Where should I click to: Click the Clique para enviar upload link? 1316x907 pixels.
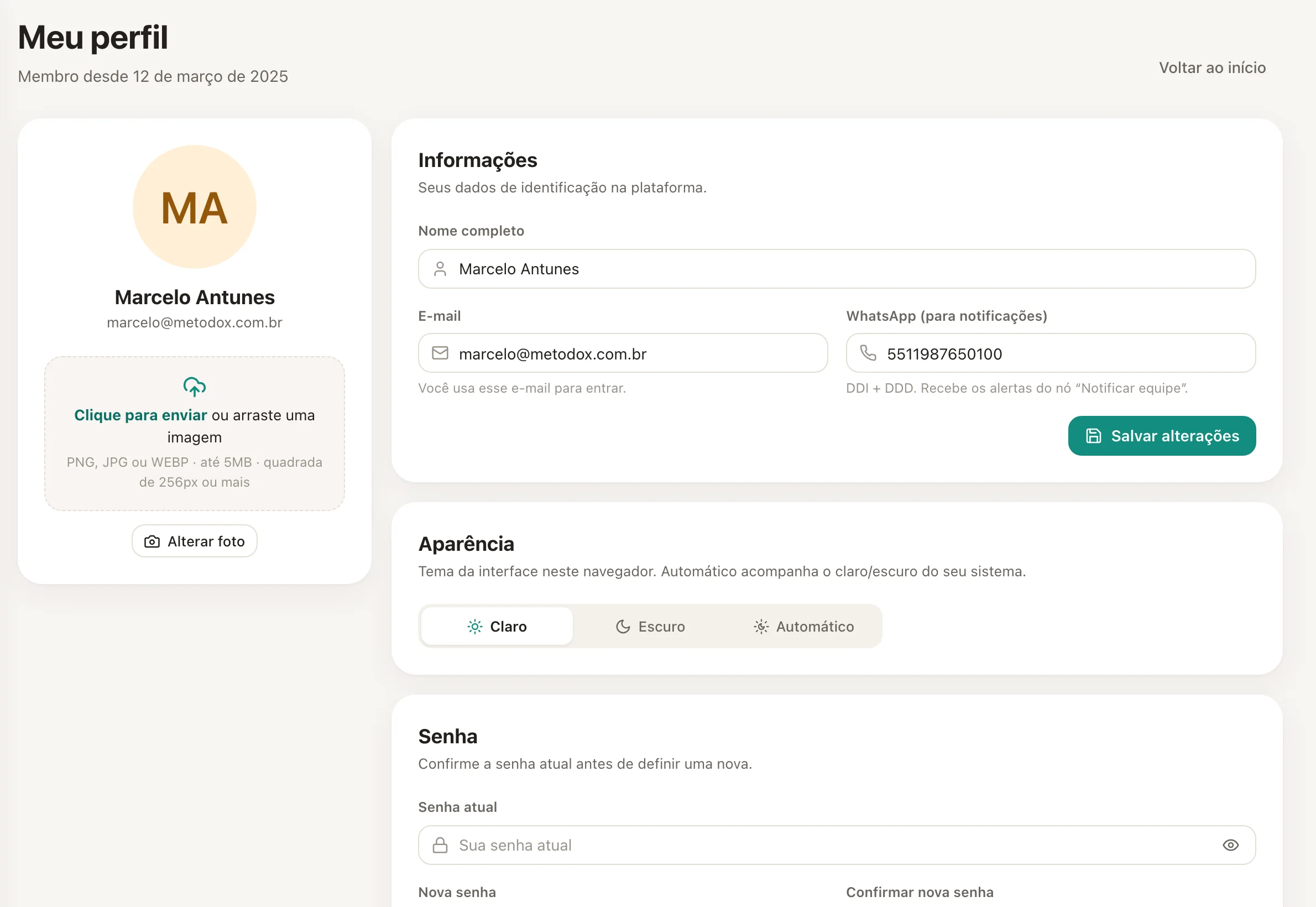click(140, 415)
